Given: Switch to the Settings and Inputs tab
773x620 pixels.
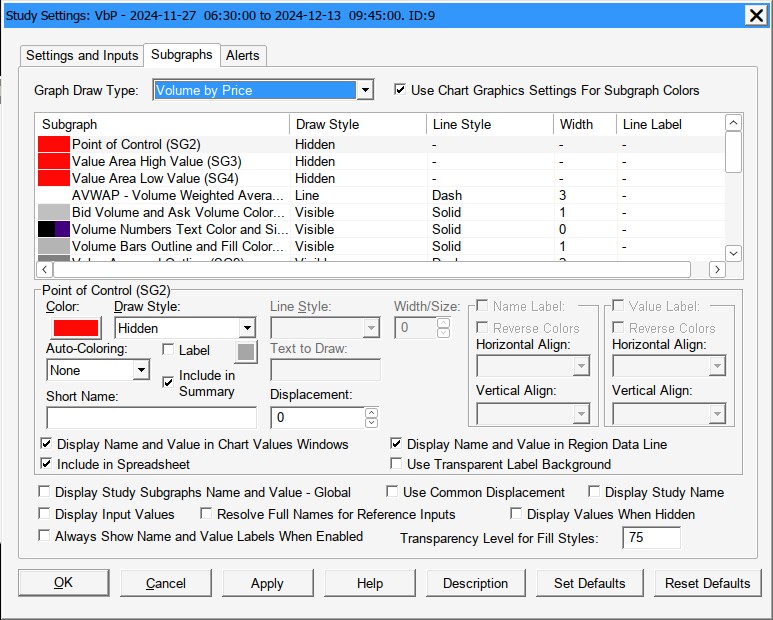Looking at the screenshot, I should pyautogui.click(x=83, y=55).
